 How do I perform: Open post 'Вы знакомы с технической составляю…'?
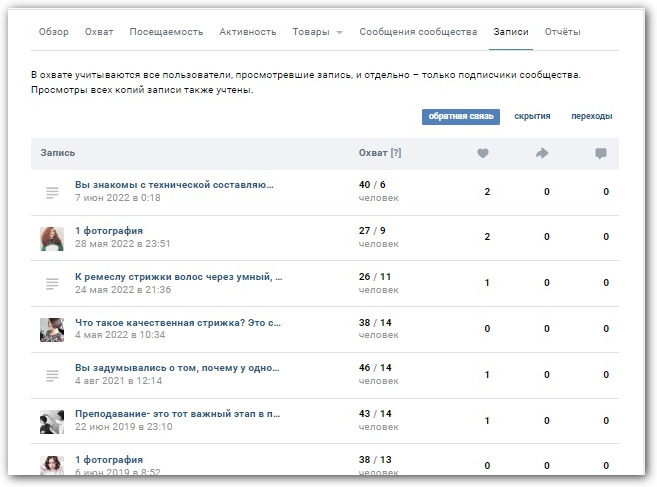pyautogui.click(x=174, y=185)
